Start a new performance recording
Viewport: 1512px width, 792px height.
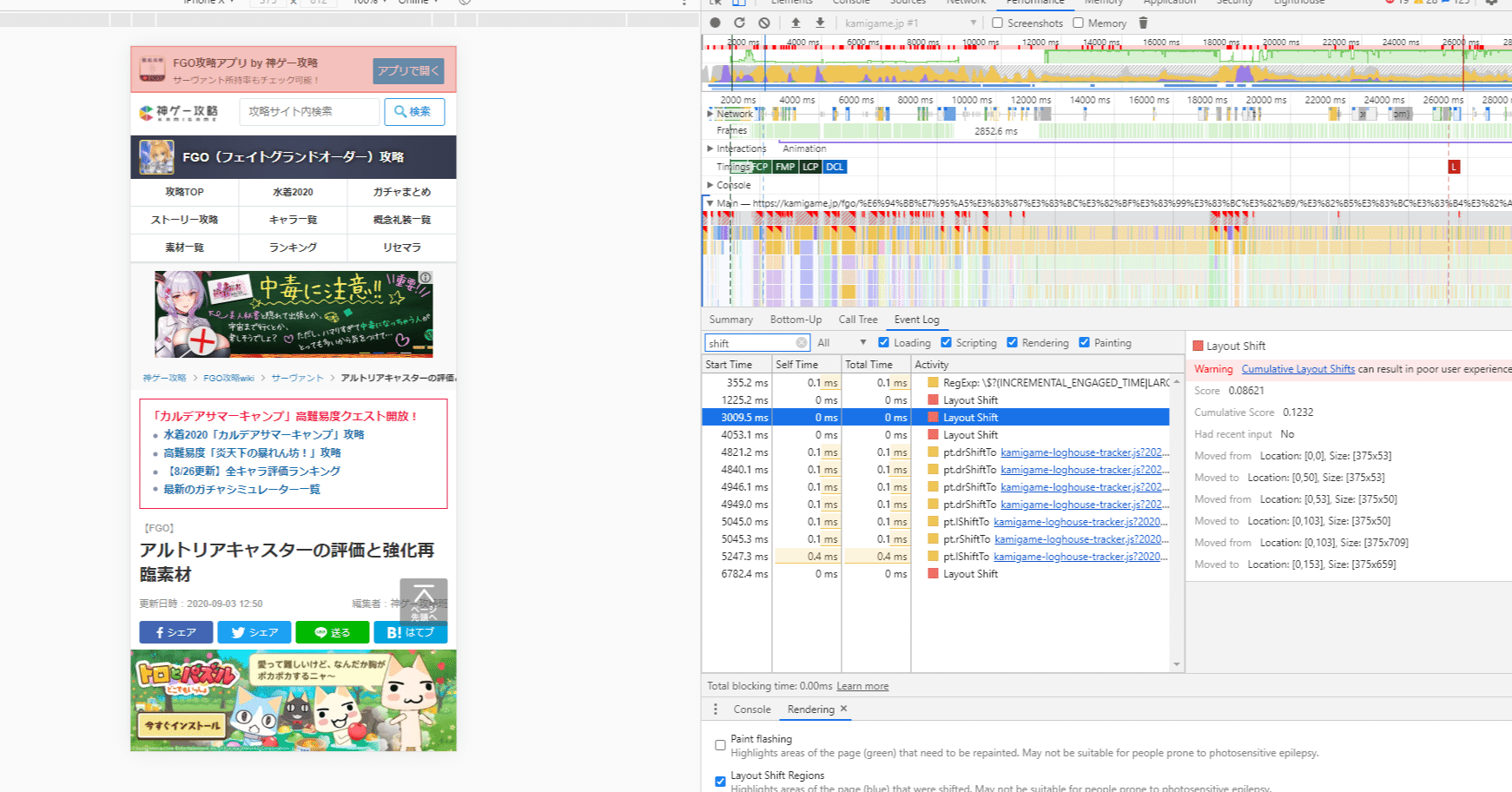[x=715, y=23]
